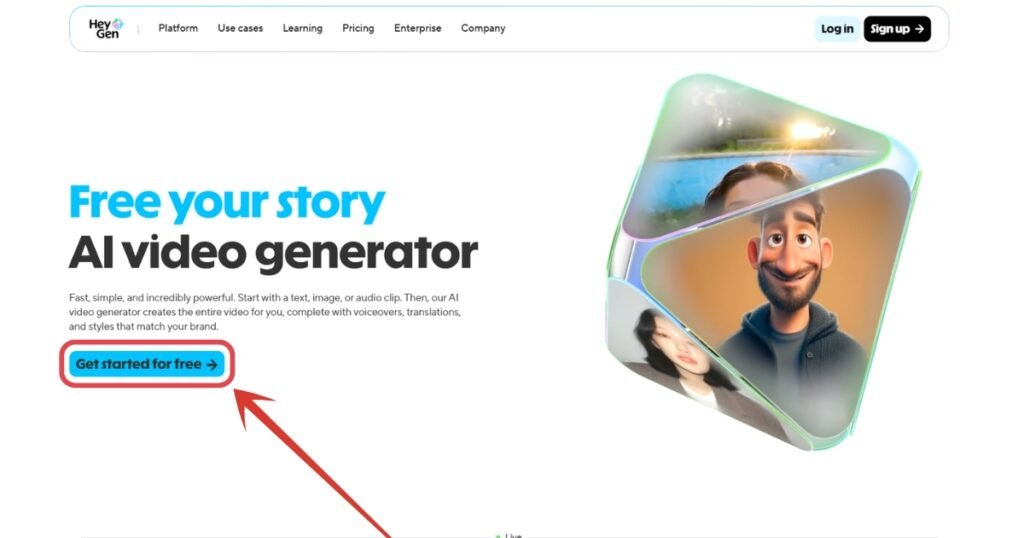
Task: Click the AI video generator heading
Action: click(x=273, y=253)
